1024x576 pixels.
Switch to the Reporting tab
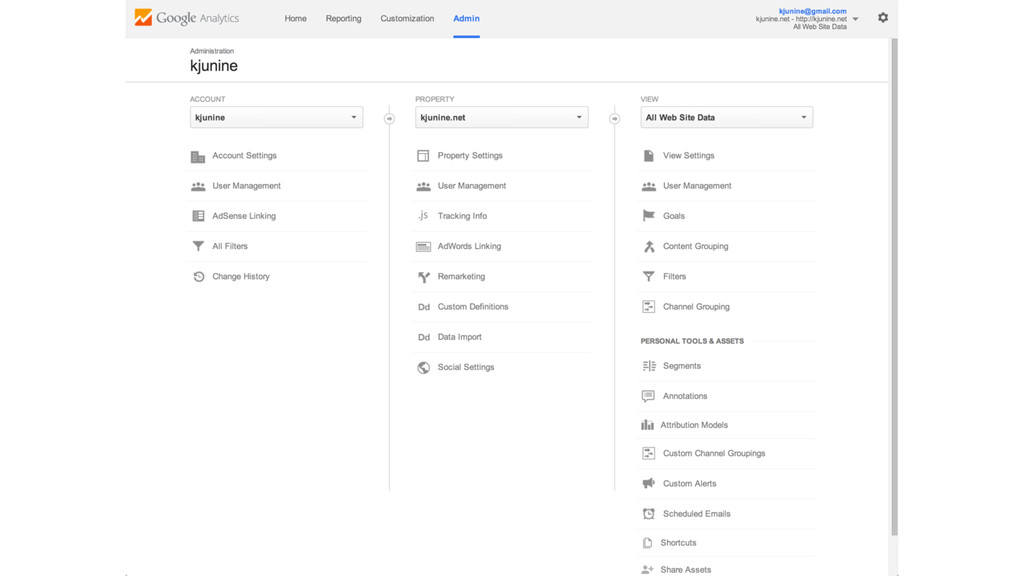[x=344, y=18]
